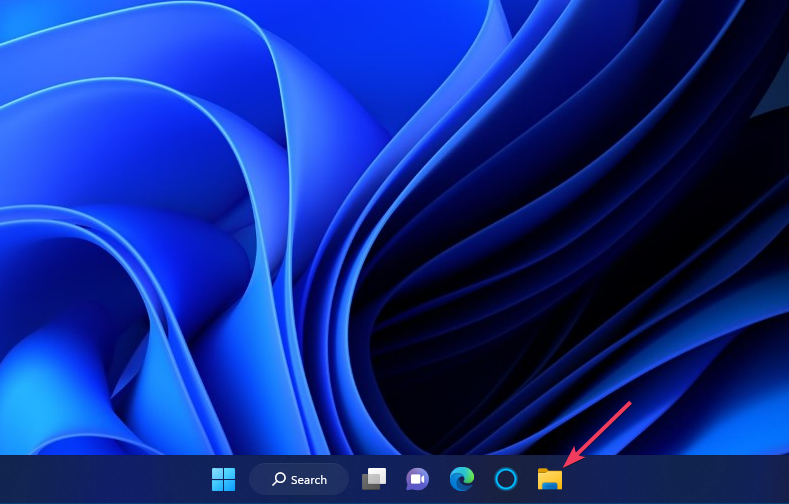Open File Explorer from the taskbar
This screenshot has width=789, height=504.
pos(550,480)
